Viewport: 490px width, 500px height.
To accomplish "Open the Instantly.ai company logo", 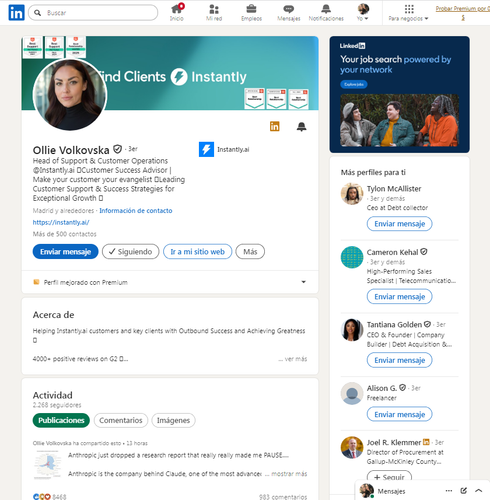I will click(206, 149).
